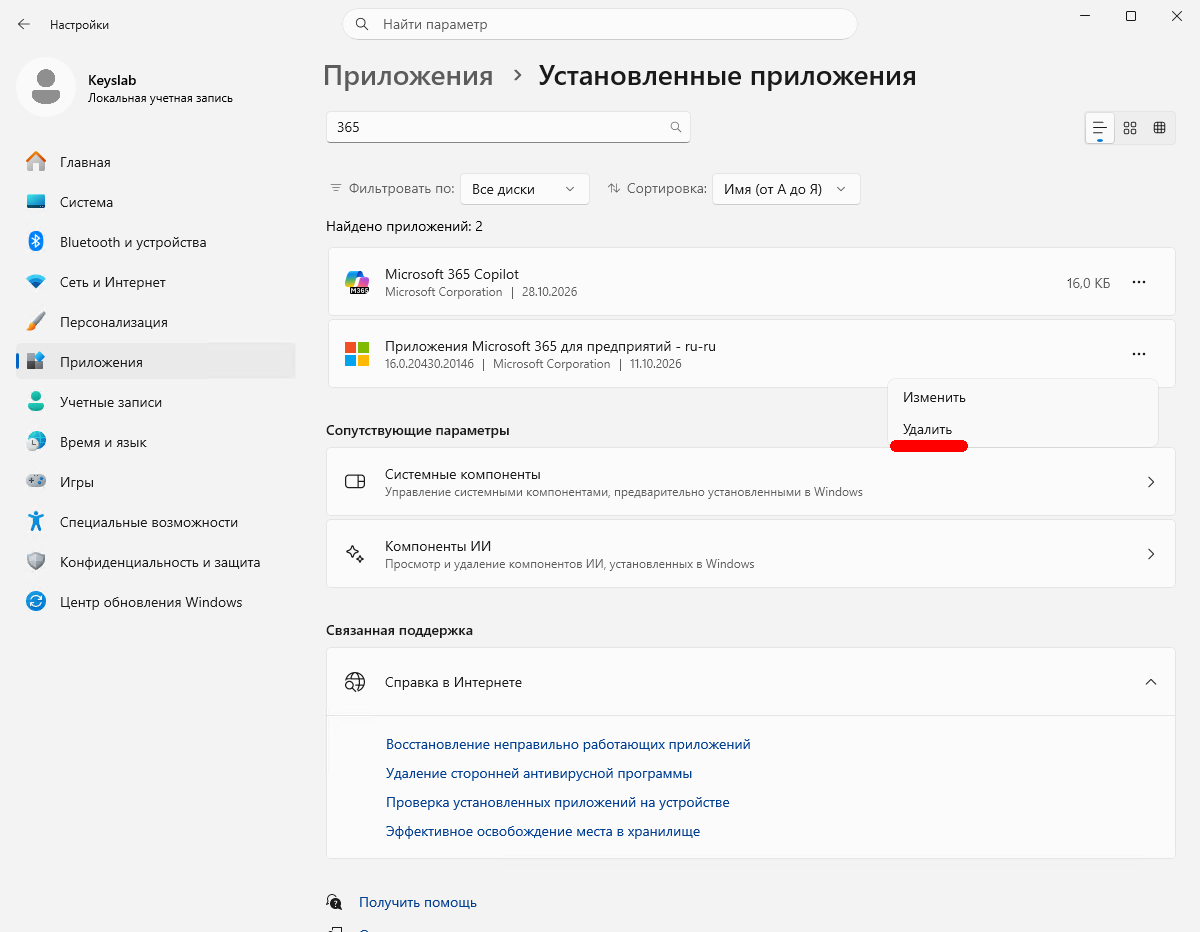Image resolution: width=1200 pixels, height=932 pixels.
Task: Click the 16,0 КБ size value
Action: tap(1088, 283)
